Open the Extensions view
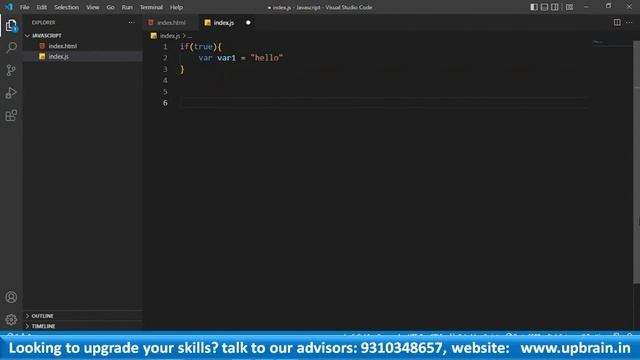640x360 pixels. tap(11, 116)
